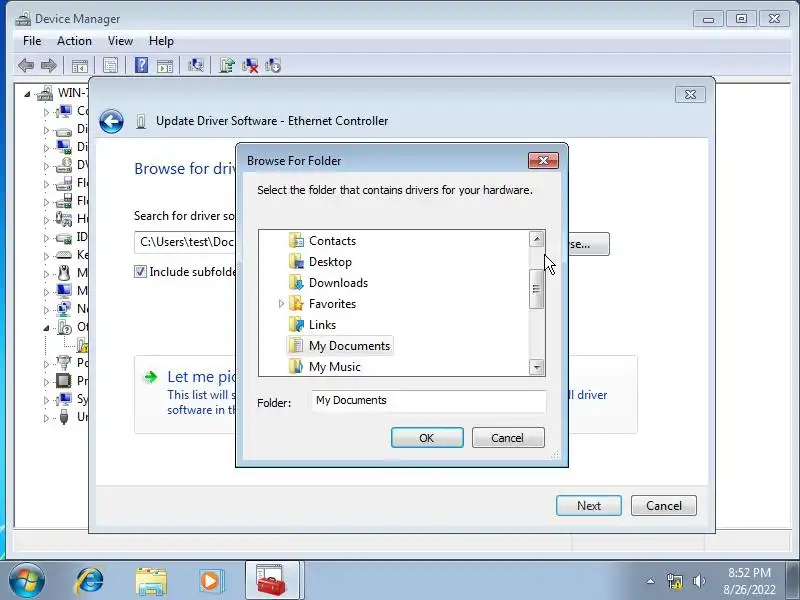Click the disable device toolbar icon with down arrow

pos(273,65)
